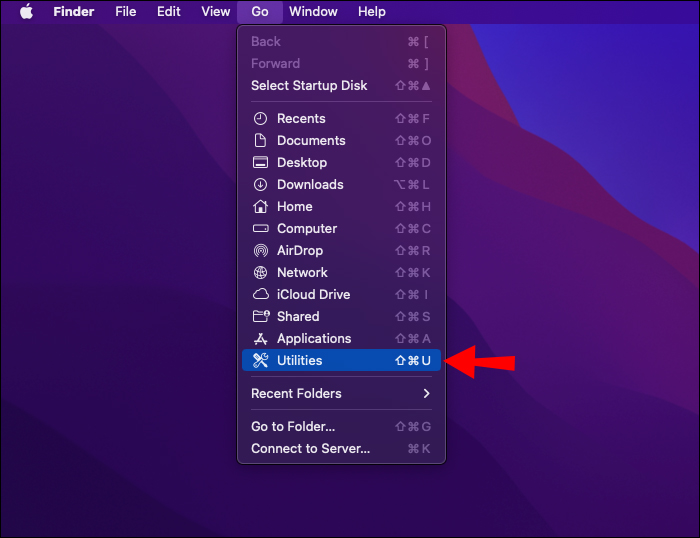Choose Select Startup Disk
Image resolution: width=700 pixels, height=538 pixels.
[342, 86]
